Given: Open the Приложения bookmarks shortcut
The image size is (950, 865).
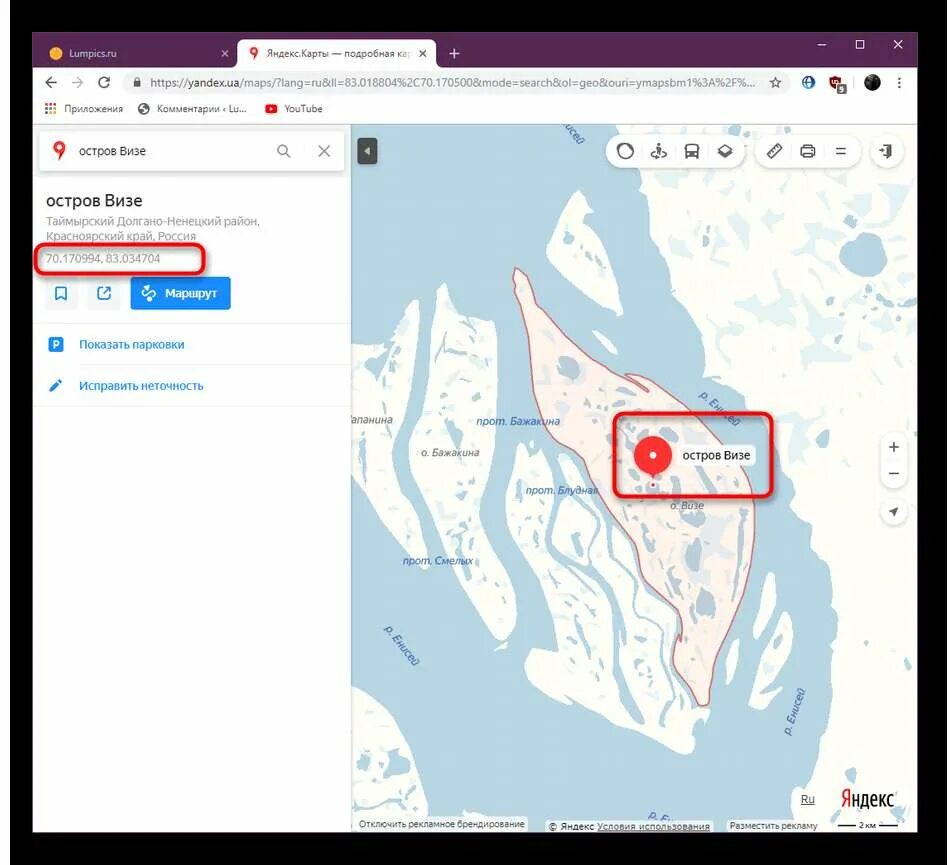Looking at the screenshot, I should (x=84, y=108).
